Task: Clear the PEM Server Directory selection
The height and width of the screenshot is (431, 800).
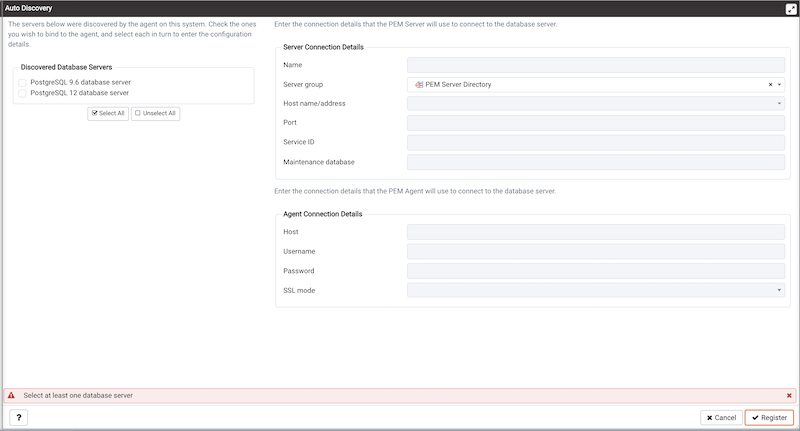Action: pos(770,85)
